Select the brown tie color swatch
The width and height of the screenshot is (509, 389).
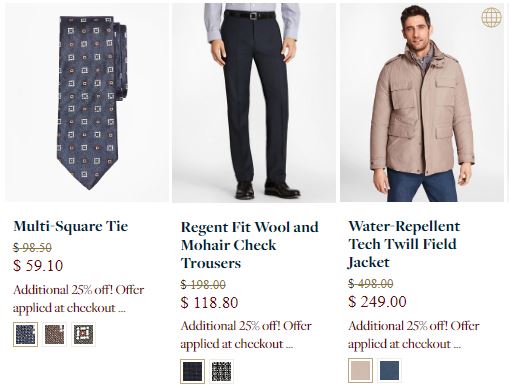54,334
